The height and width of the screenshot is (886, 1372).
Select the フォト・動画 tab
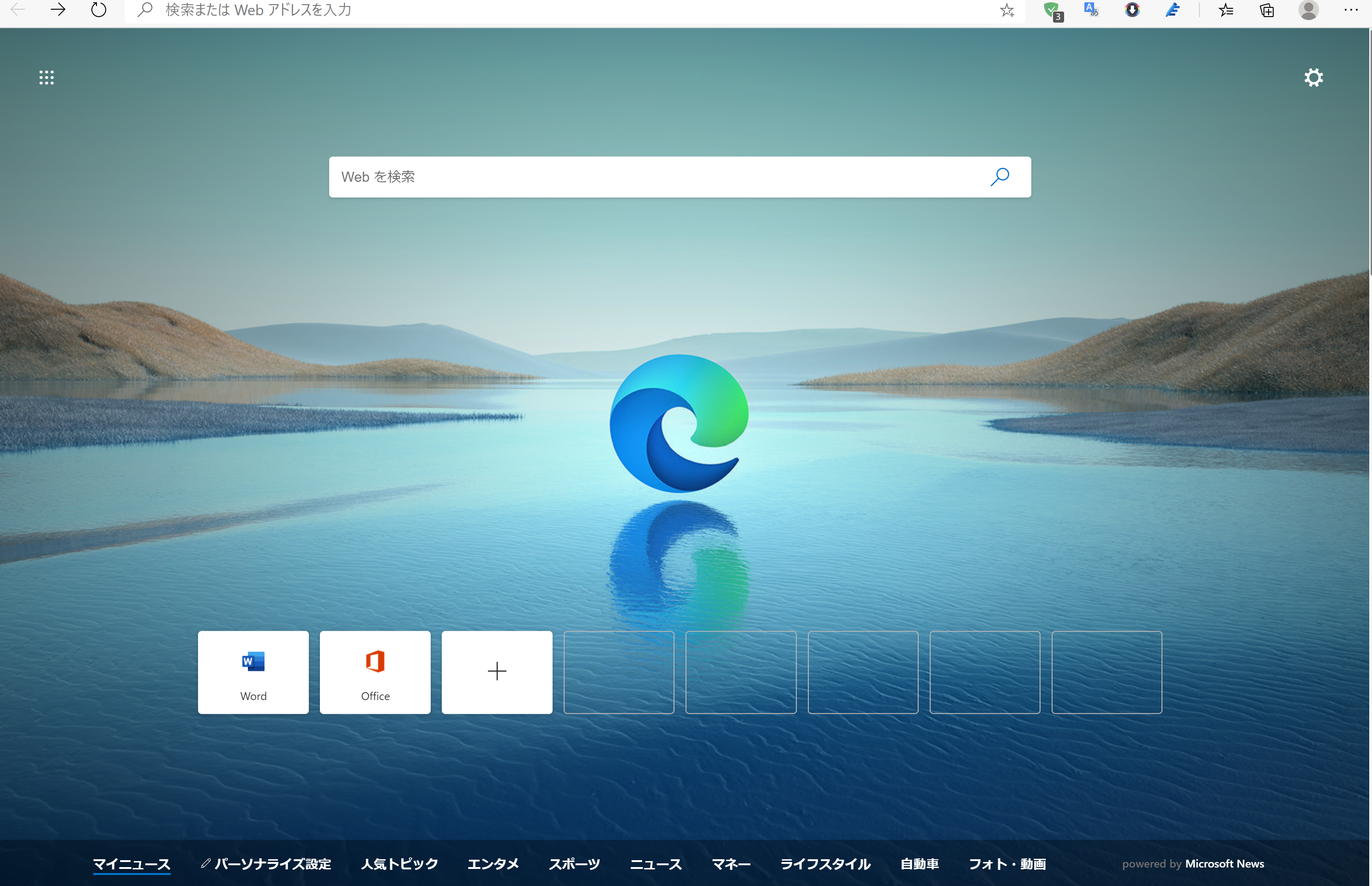point(1007,863)
